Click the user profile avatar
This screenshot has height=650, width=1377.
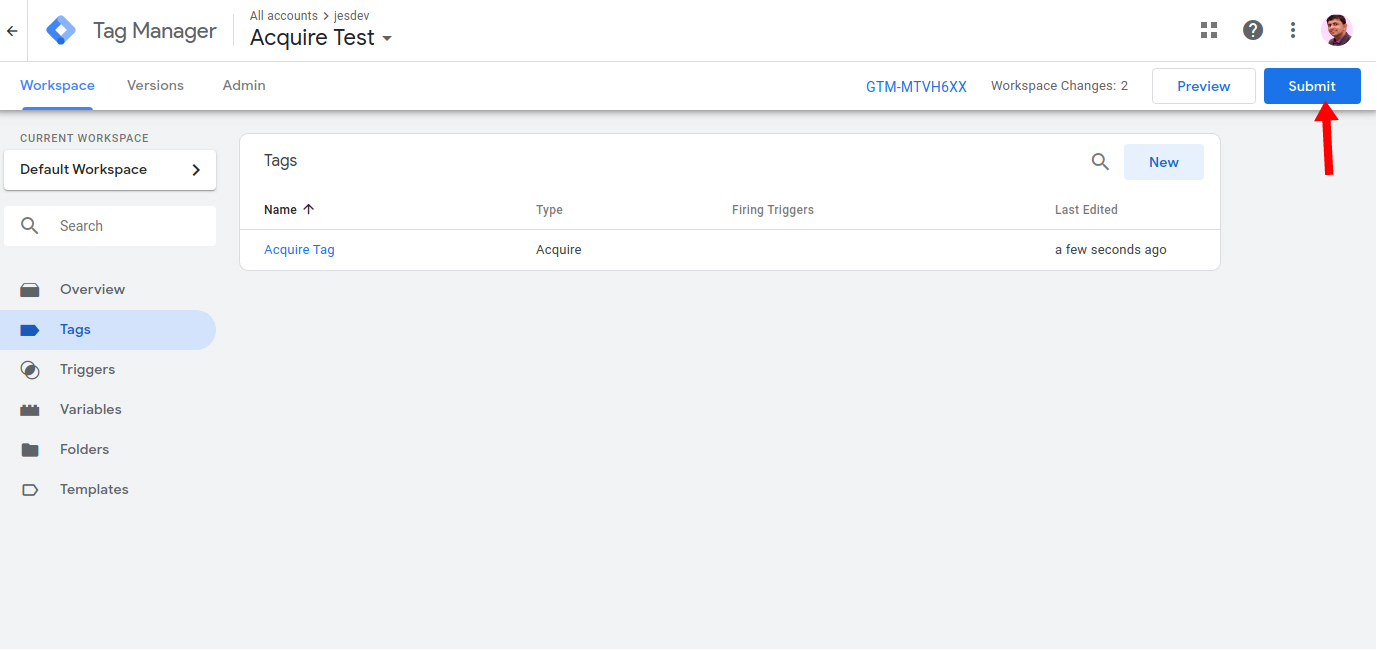click(x=1336, y=30)
